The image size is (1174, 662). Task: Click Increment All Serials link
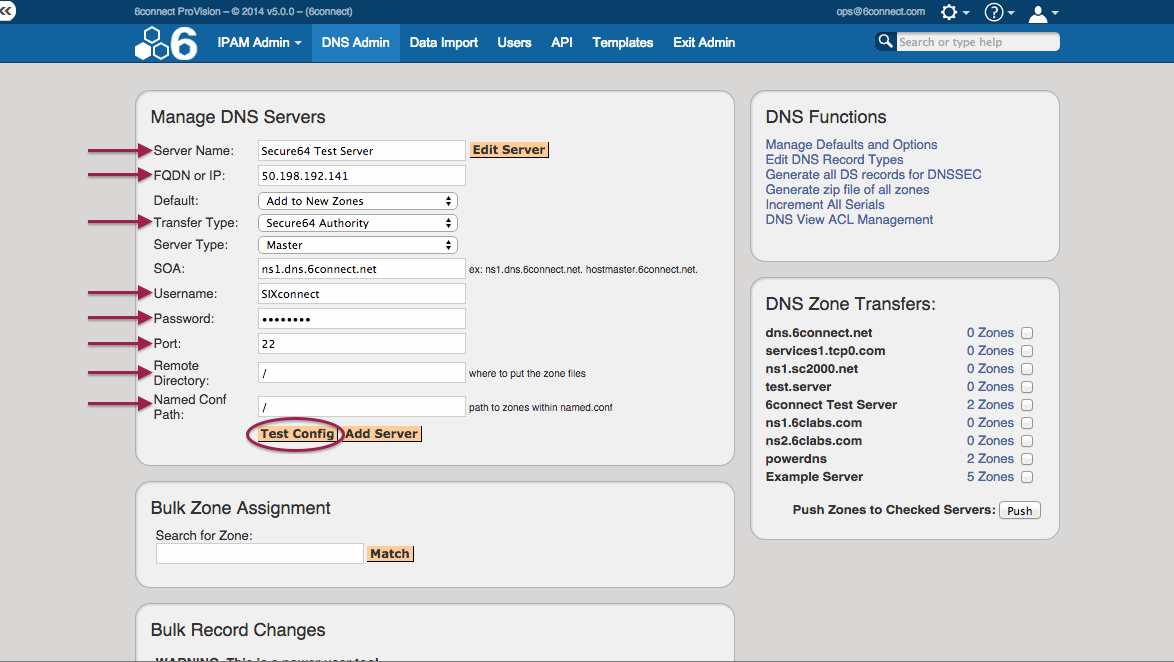click(x=824, y=204)
